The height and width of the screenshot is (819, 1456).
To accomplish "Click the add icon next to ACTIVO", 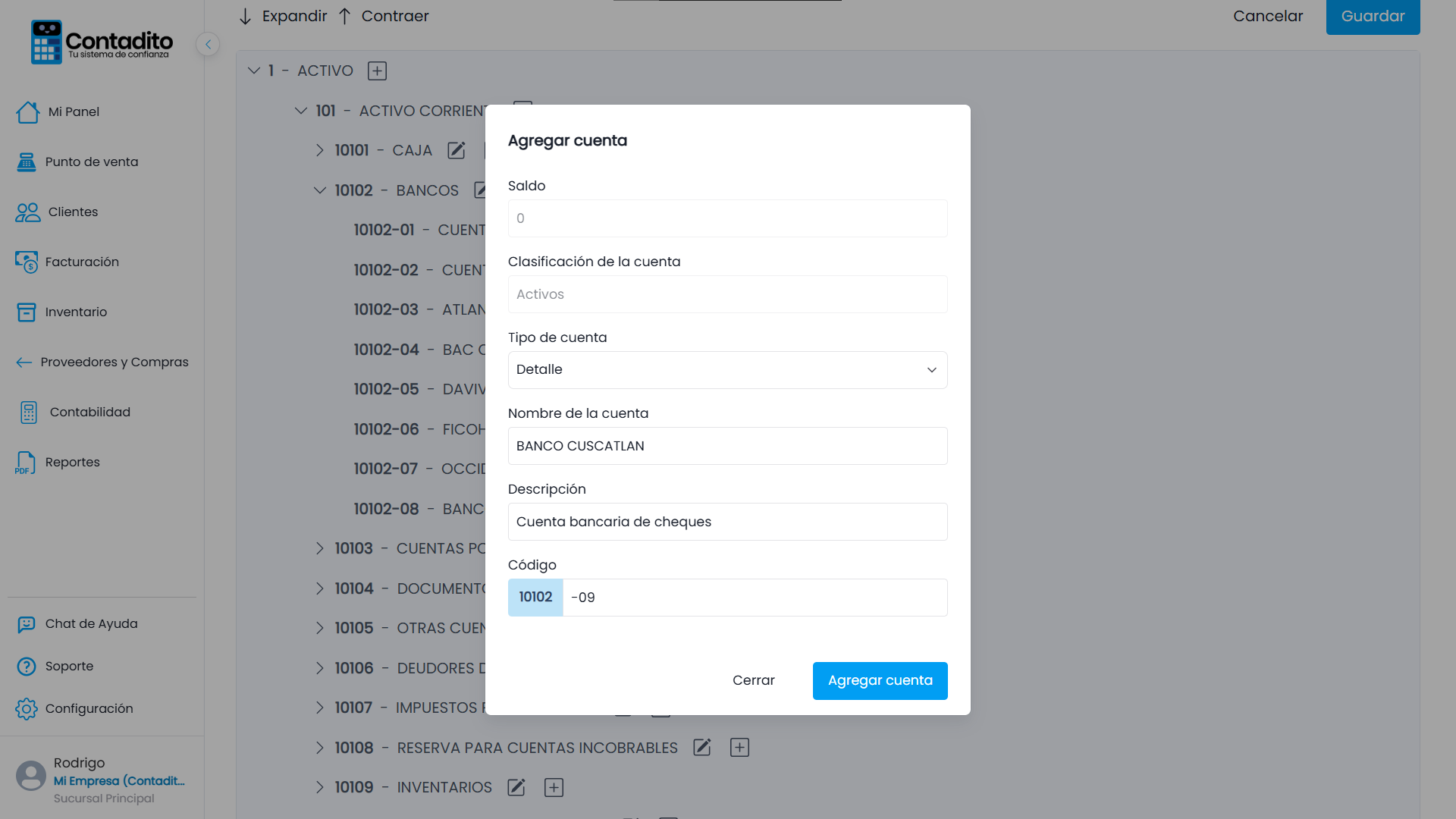I will click(x=377, y=71).
